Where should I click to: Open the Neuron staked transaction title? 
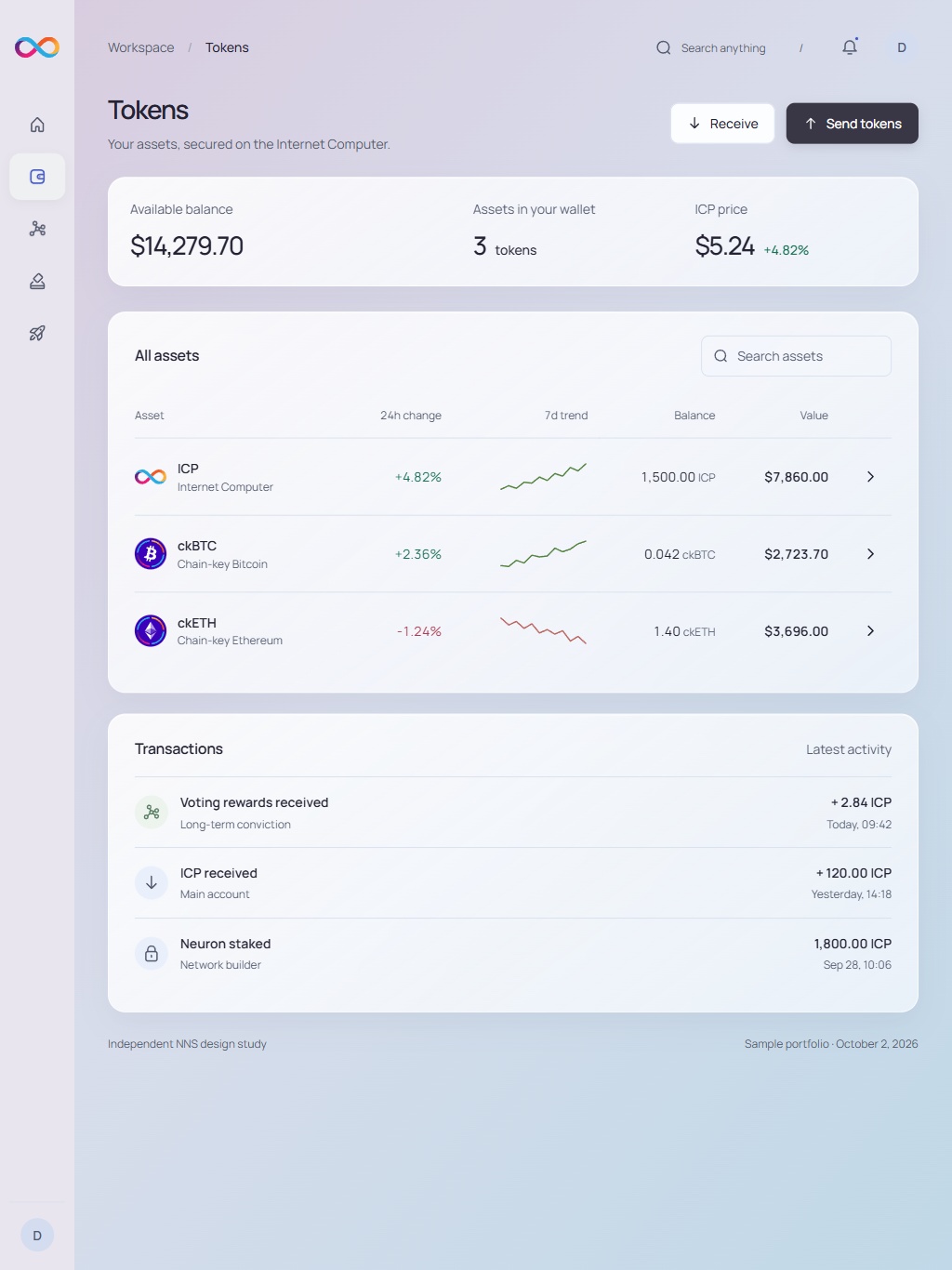[225, 944]
